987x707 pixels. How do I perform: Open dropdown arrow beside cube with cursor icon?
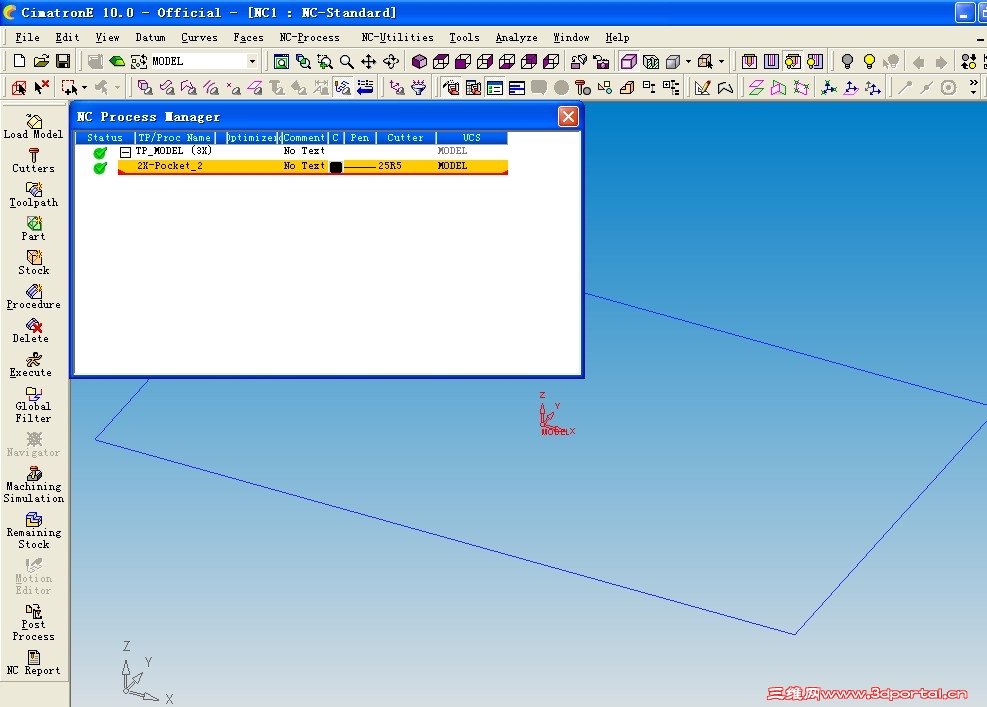tap(721, 61)
